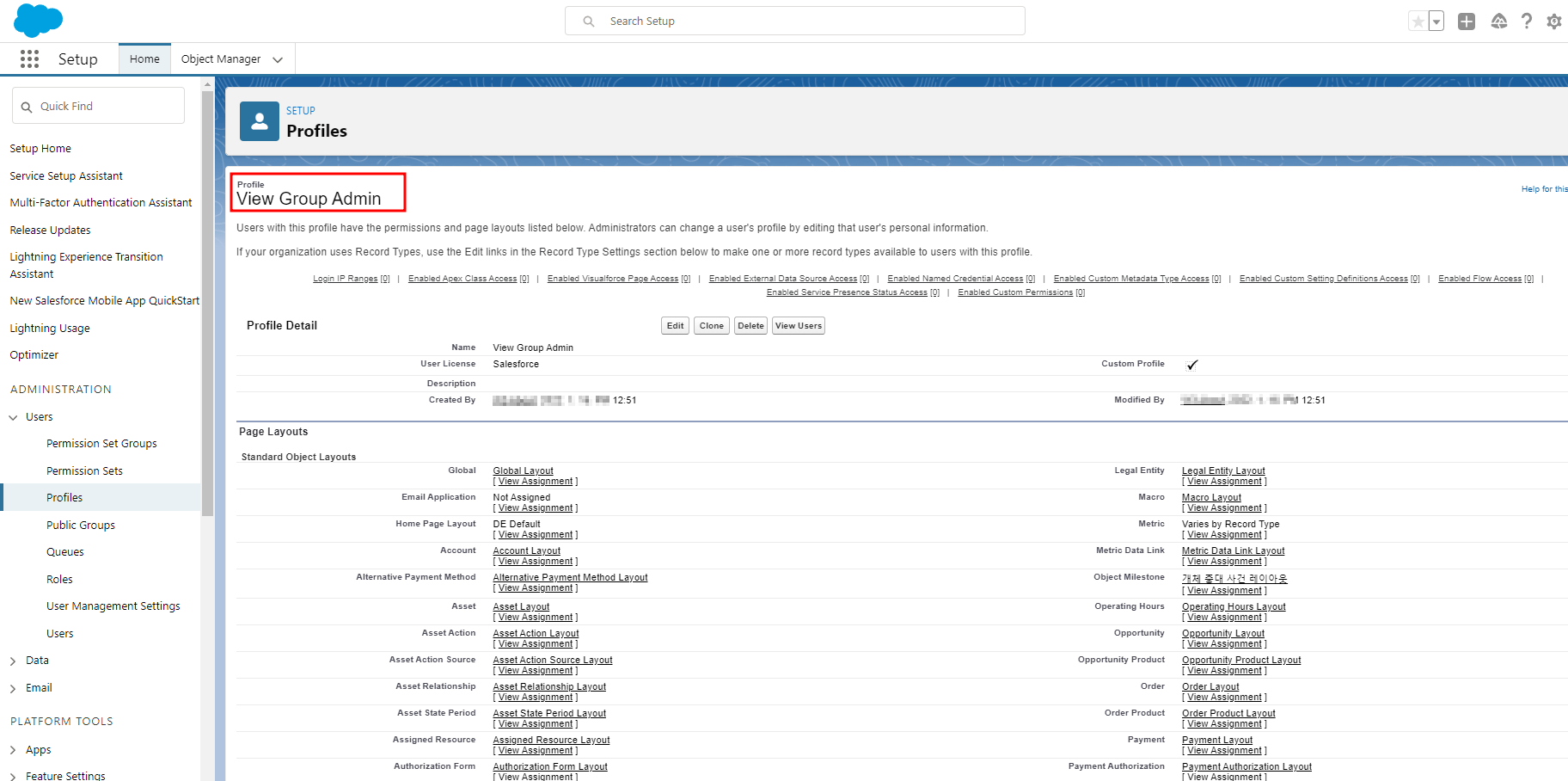Click the Clone profile button
This screenshot has height=781, width=1568.
[711, 326]
